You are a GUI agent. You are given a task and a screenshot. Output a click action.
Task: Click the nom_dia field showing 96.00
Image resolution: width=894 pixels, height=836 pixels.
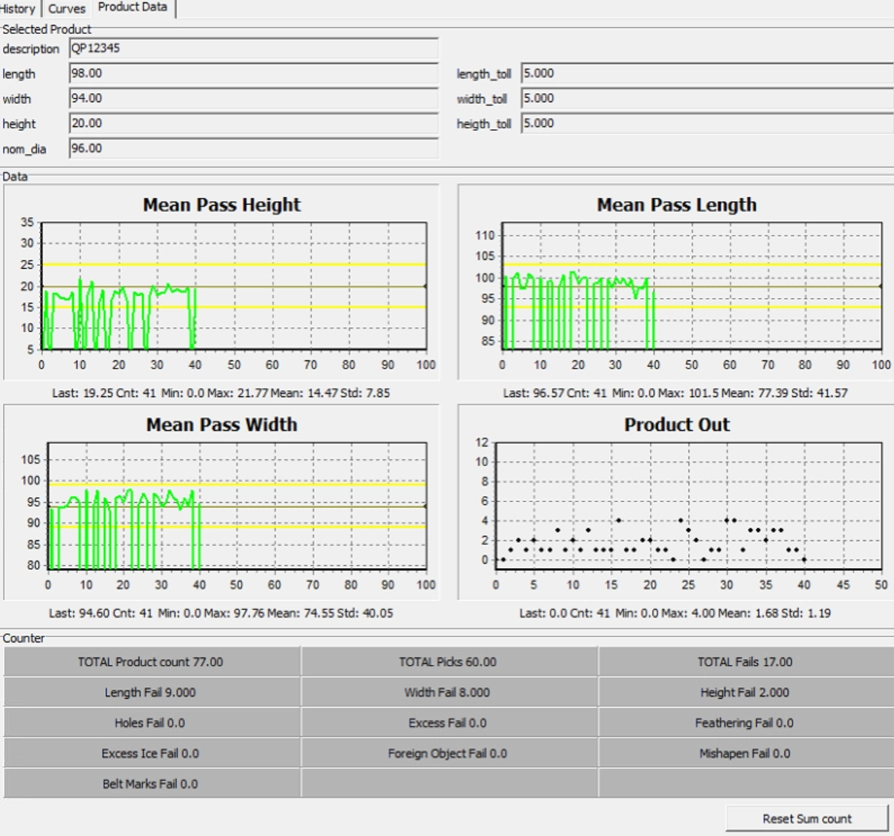coord(252,149)
